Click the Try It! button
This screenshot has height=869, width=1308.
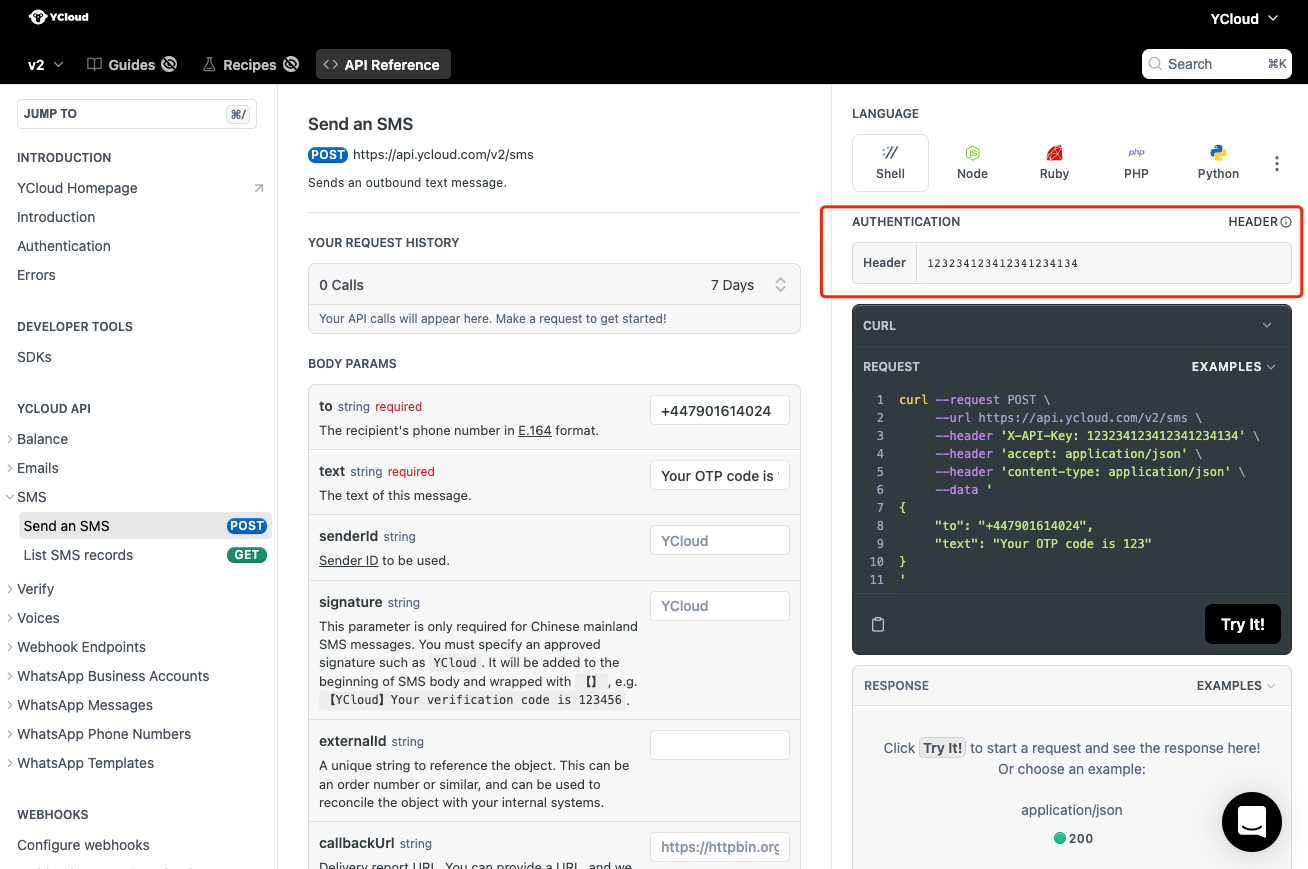click(1243, 624)
